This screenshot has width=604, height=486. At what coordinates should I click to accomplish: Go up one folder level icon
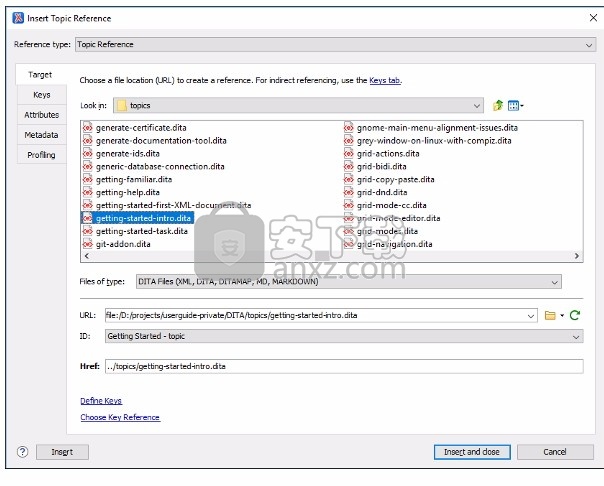pos(498,105)
